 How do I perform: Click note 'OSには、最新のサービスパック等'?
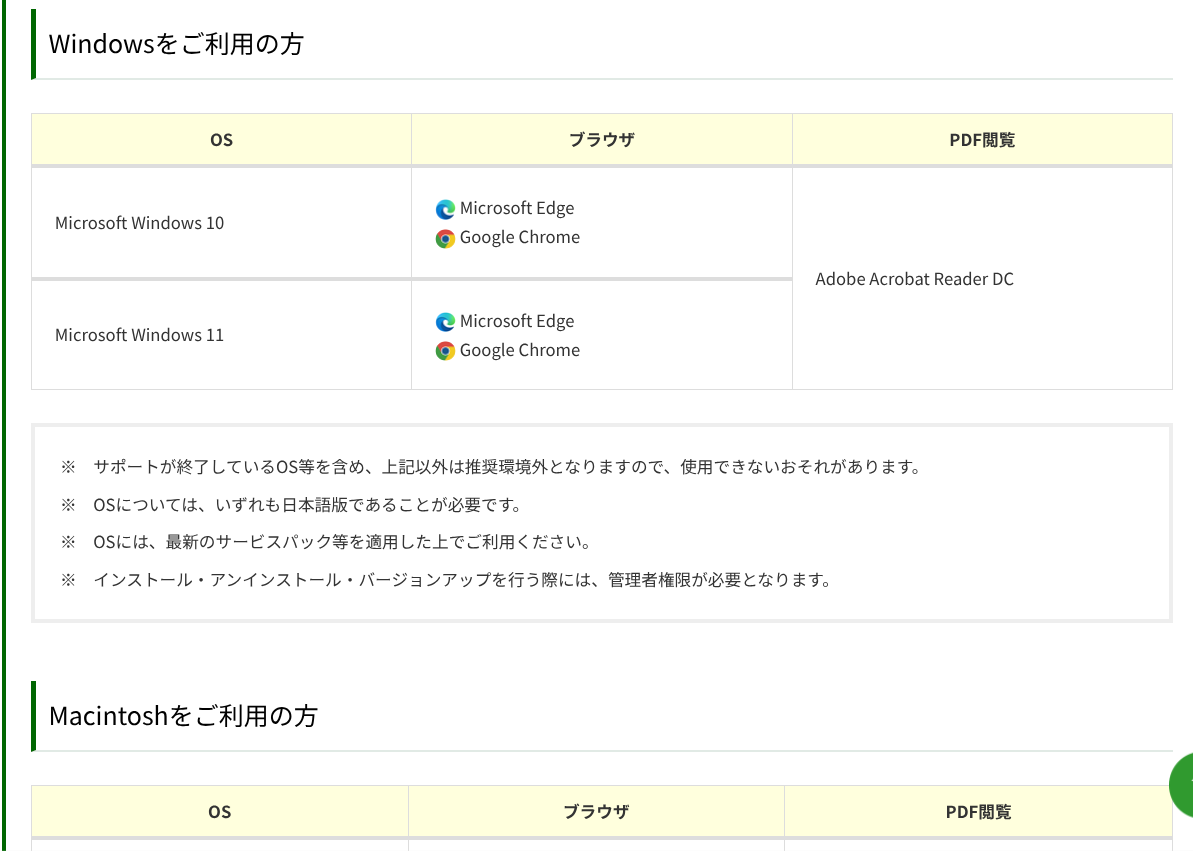coord(343,542)
